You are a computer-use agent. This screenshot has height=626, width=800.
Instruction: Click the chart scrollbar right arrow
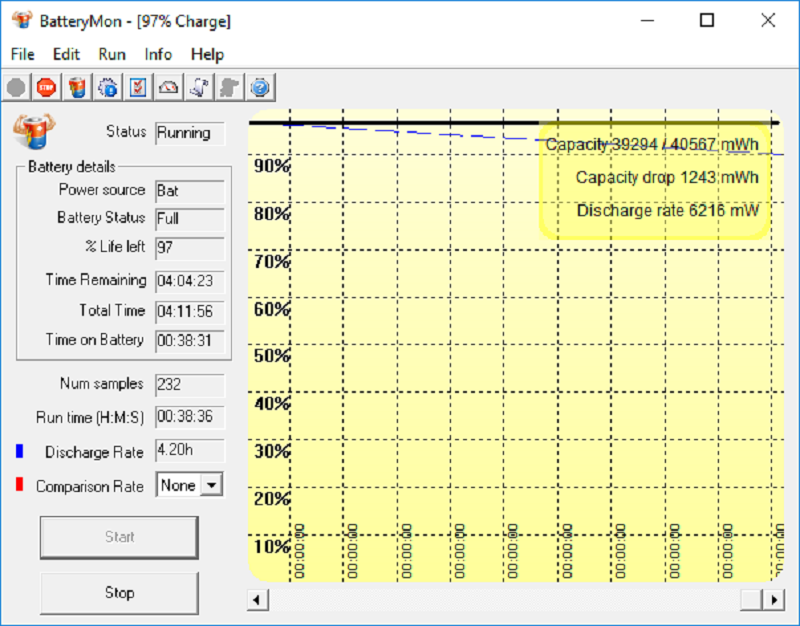[x=774, y=599]
